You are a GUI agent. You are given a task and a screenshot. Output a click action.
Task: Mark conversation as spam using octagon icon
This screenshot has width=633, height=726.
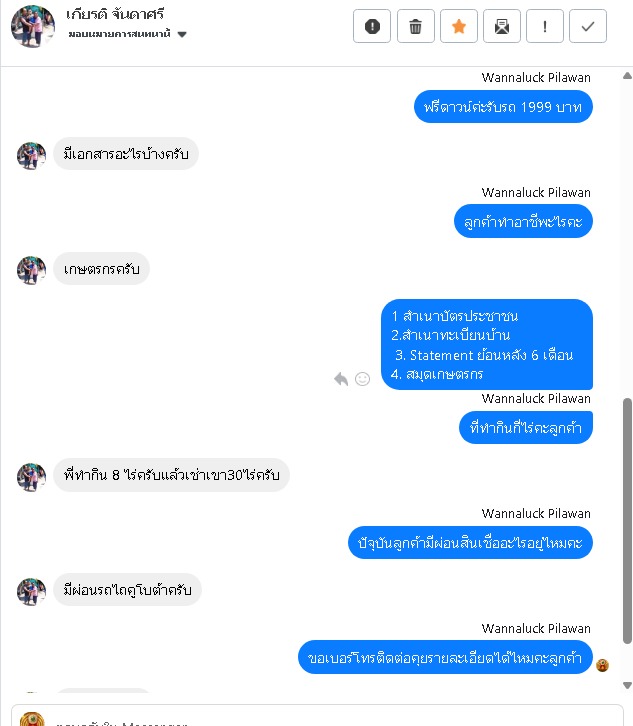click(x=372, y=26)
